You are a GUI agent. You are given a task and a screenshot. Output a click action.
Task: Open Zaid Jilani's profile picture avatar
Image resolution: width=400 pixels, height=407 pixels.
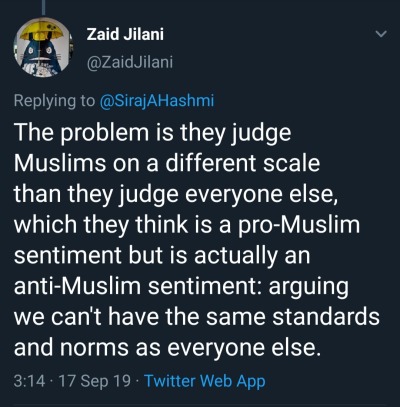(43, 48)
